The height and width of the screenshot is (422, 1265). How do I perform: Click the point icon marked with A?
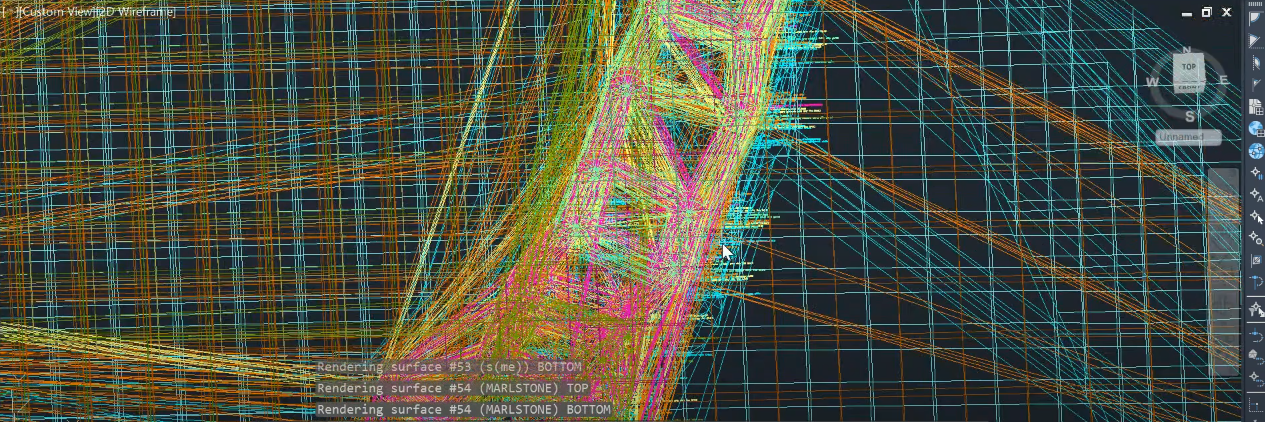(x=1256, y=194)
